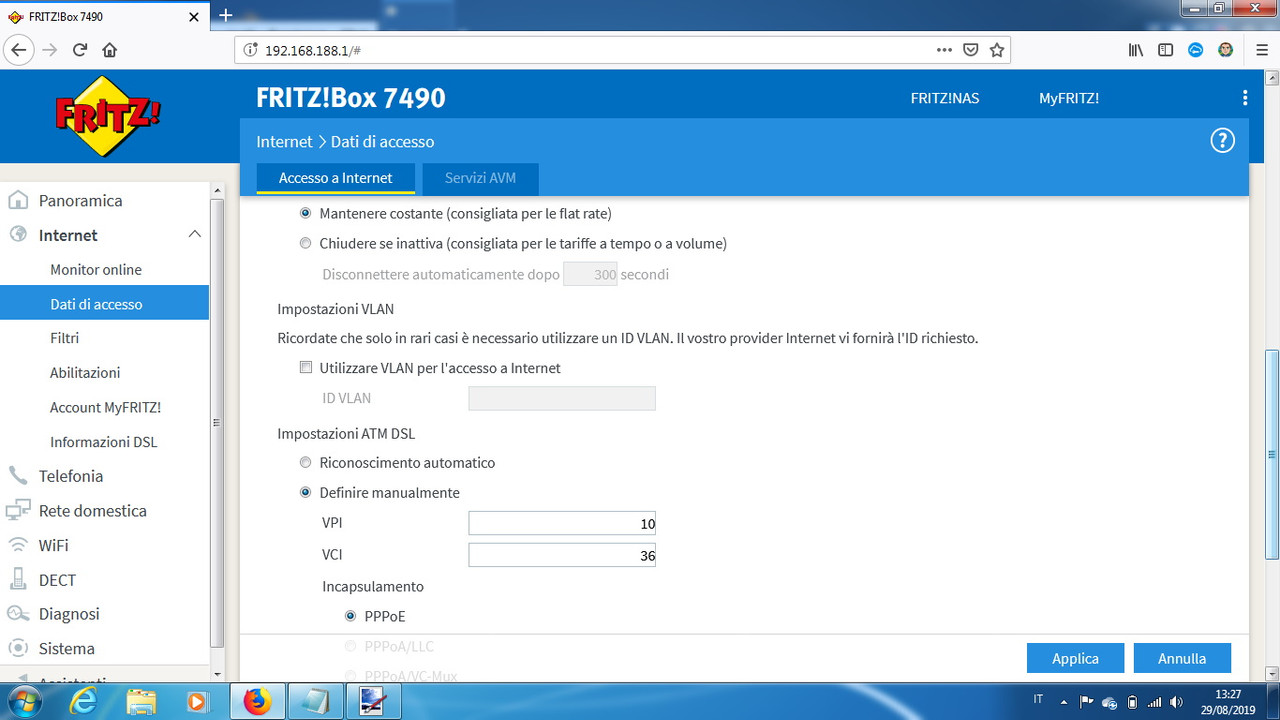Select the FRITZ!Box 7490 browser tab
1280x720 pixels.
tap(105, 16)
